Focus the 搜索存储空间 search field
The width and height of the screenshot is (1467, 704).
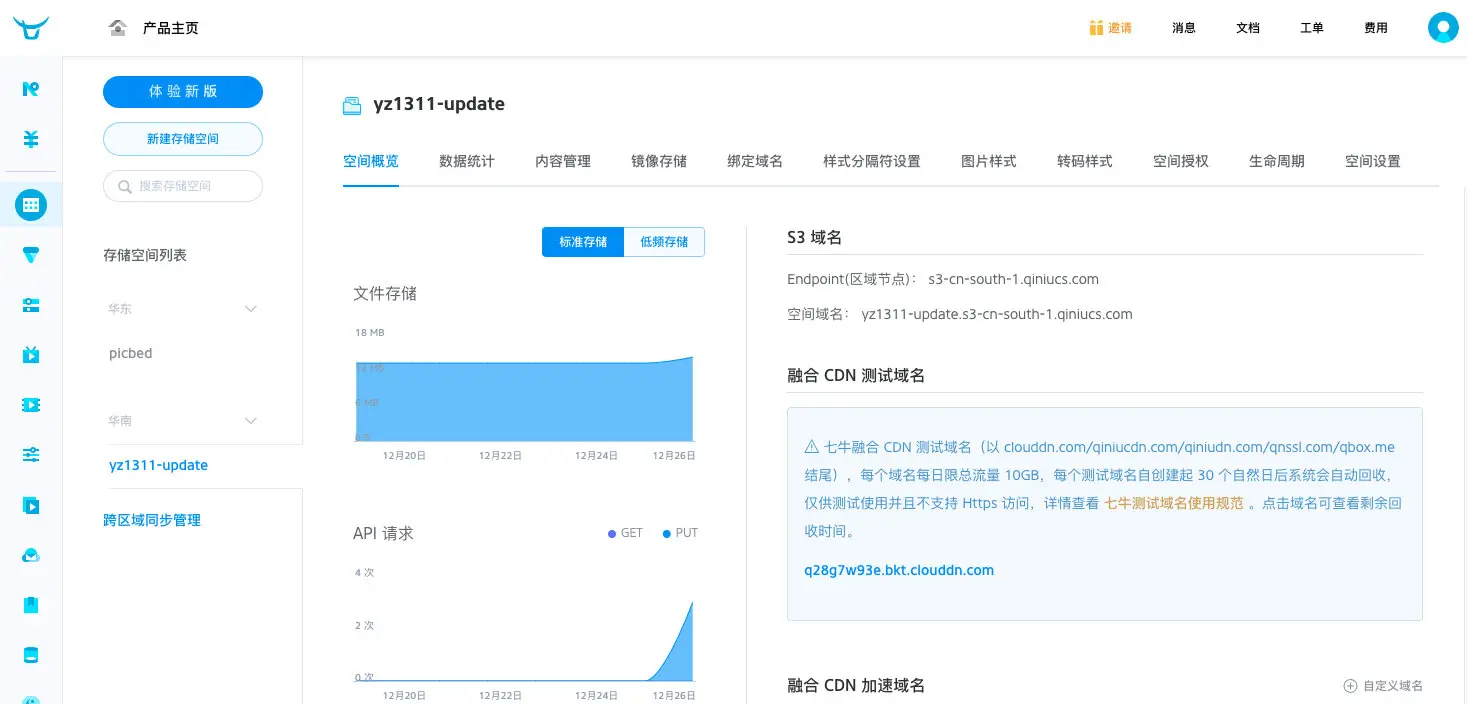(x=183, y=186)
